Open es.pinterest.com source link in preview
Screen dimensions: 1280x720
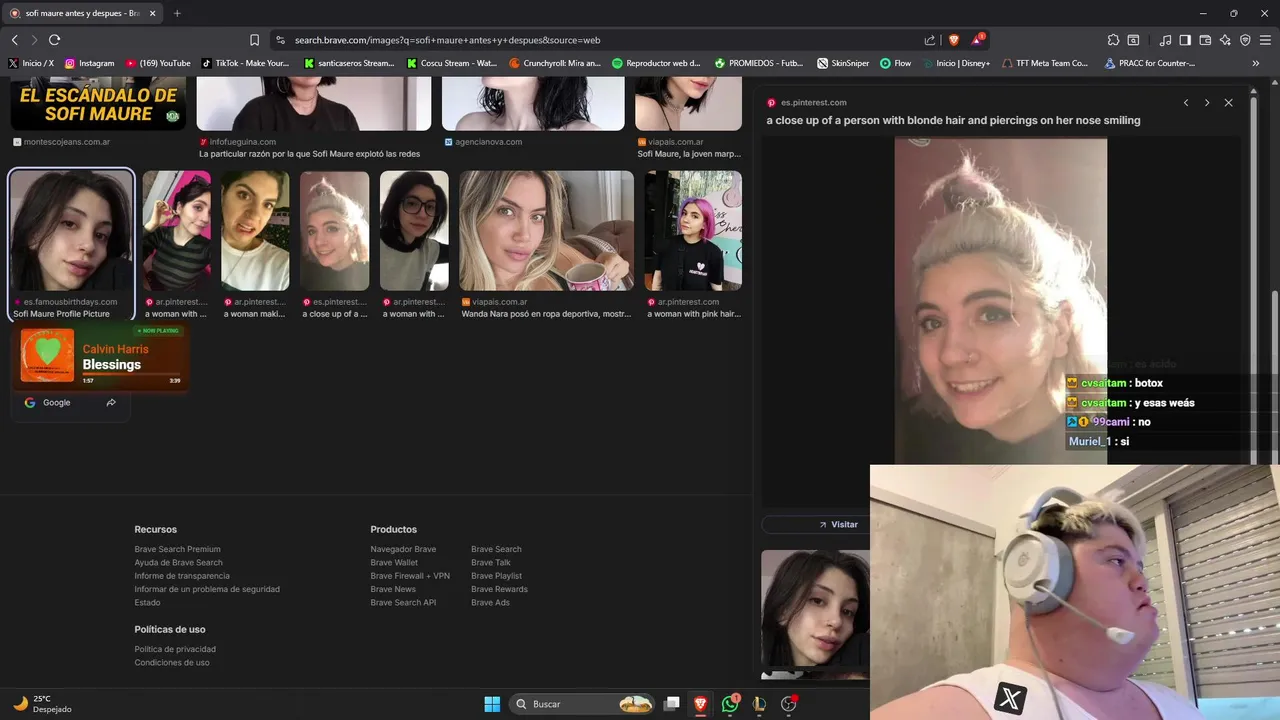813,102
